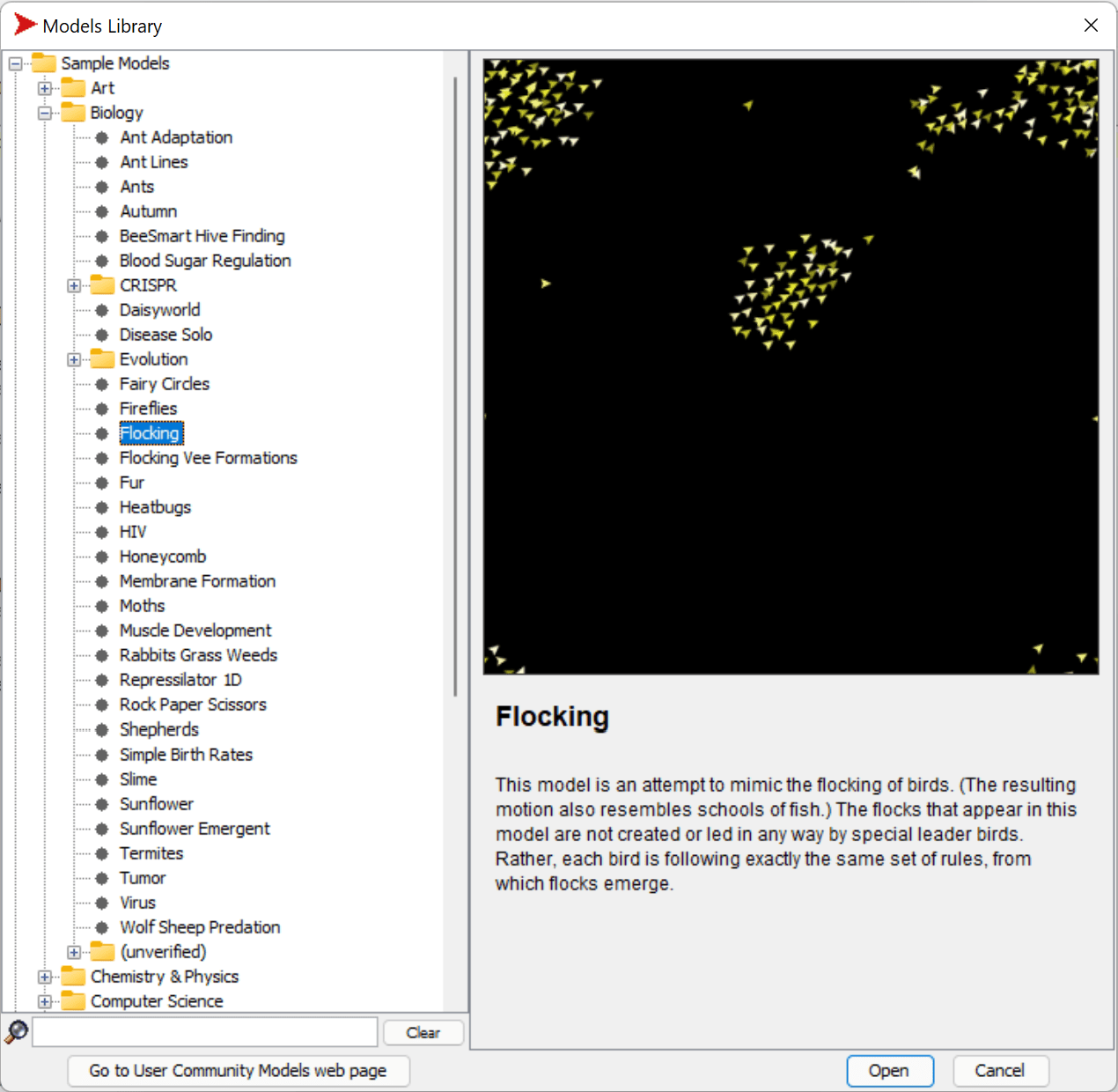Select the Ant Adaptation model
1118x1092 pixels.
175,136
